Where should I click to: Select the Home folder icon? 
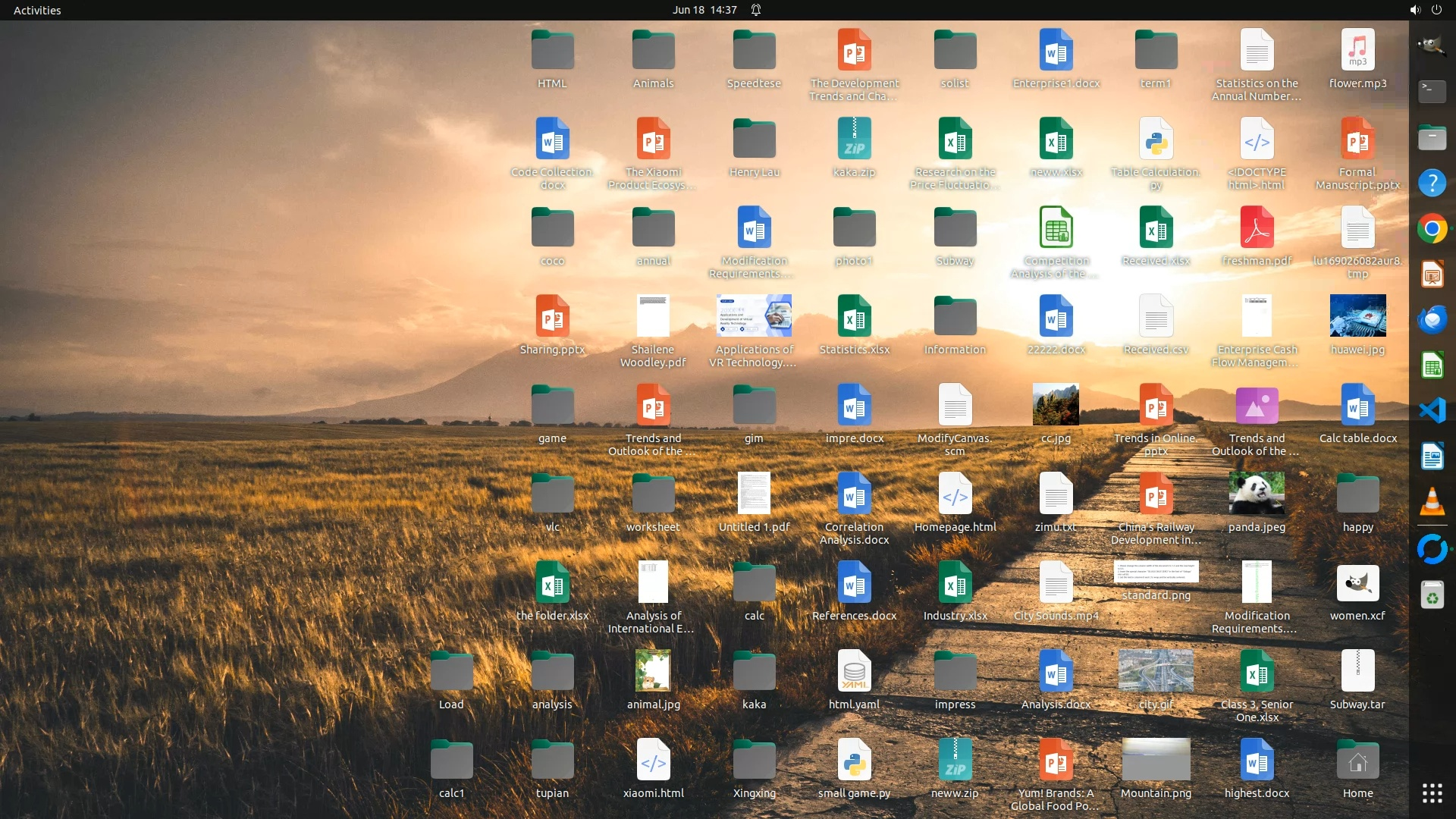click(x=1357, y=761)
